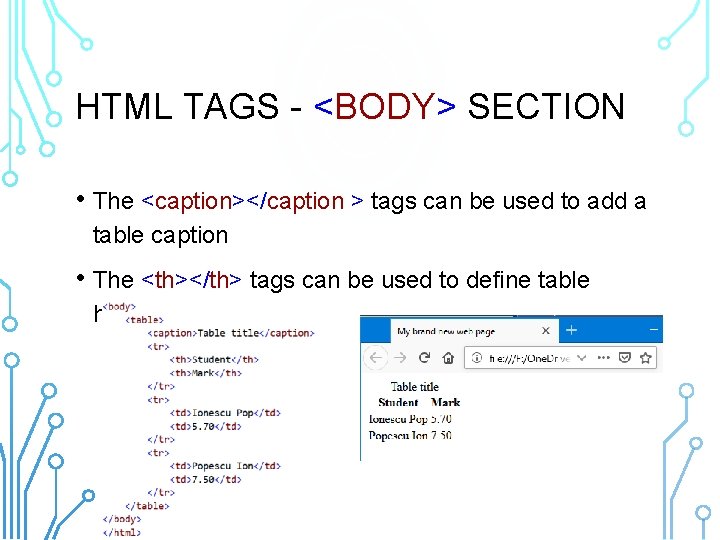Click the browser Forward arrow button
This screenshot has height=540, width=720.
[x=400, y=358]
